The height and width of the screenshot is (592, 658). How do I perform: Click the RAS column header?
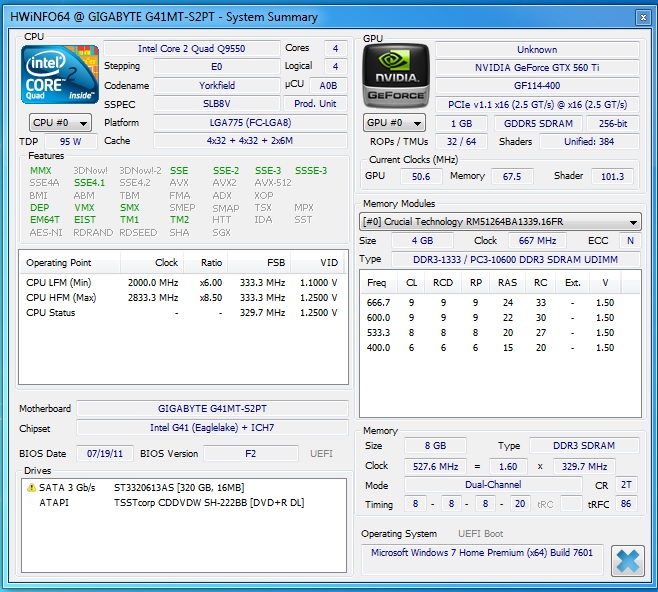click(x=508, y=283)
